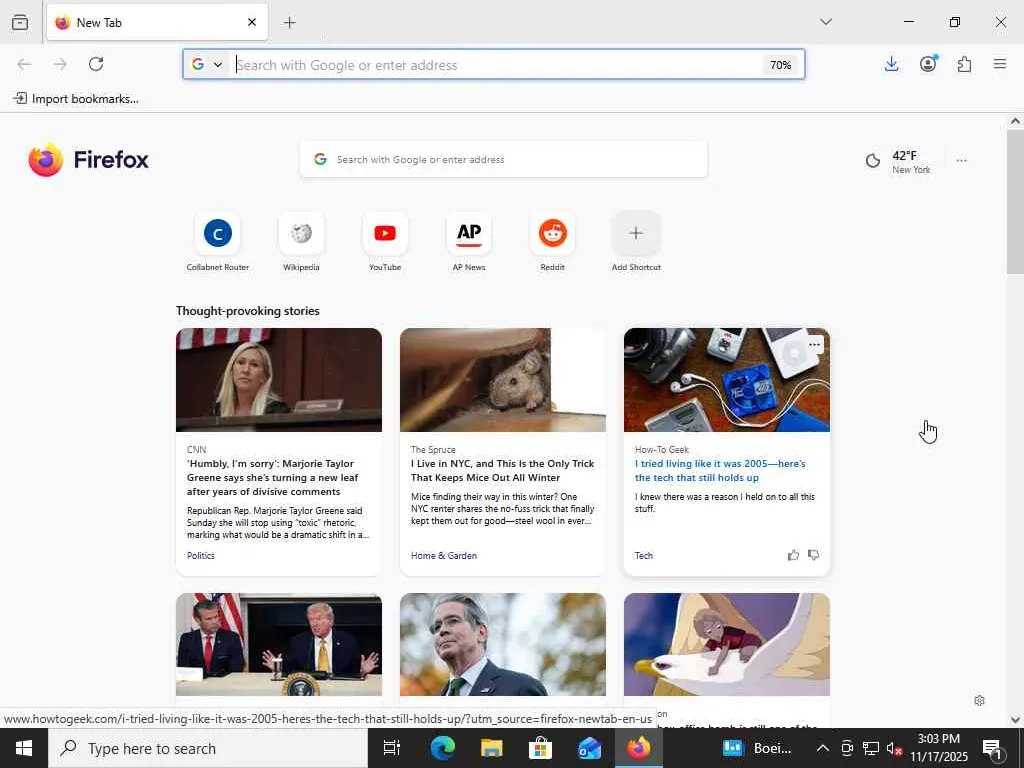Open the AP News shortcut
1024x768 pixels.
pos(469,241)
